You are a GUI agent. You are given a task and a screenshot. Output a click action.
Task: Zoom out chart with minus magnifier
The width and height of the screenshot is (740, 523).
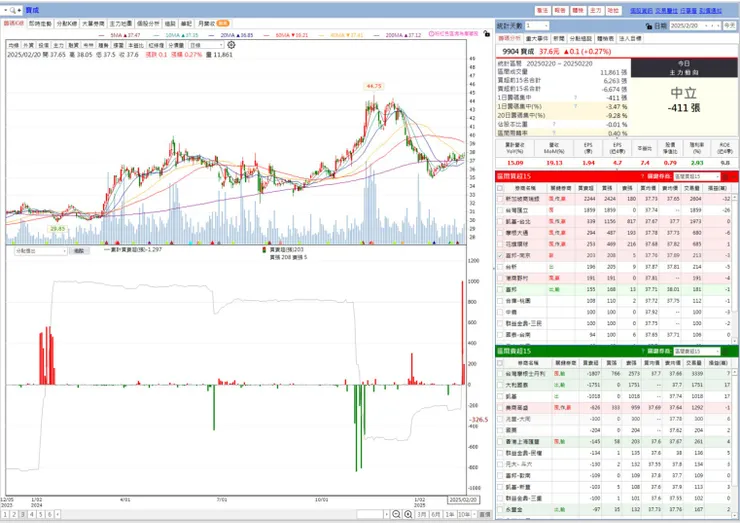point(396,514)
